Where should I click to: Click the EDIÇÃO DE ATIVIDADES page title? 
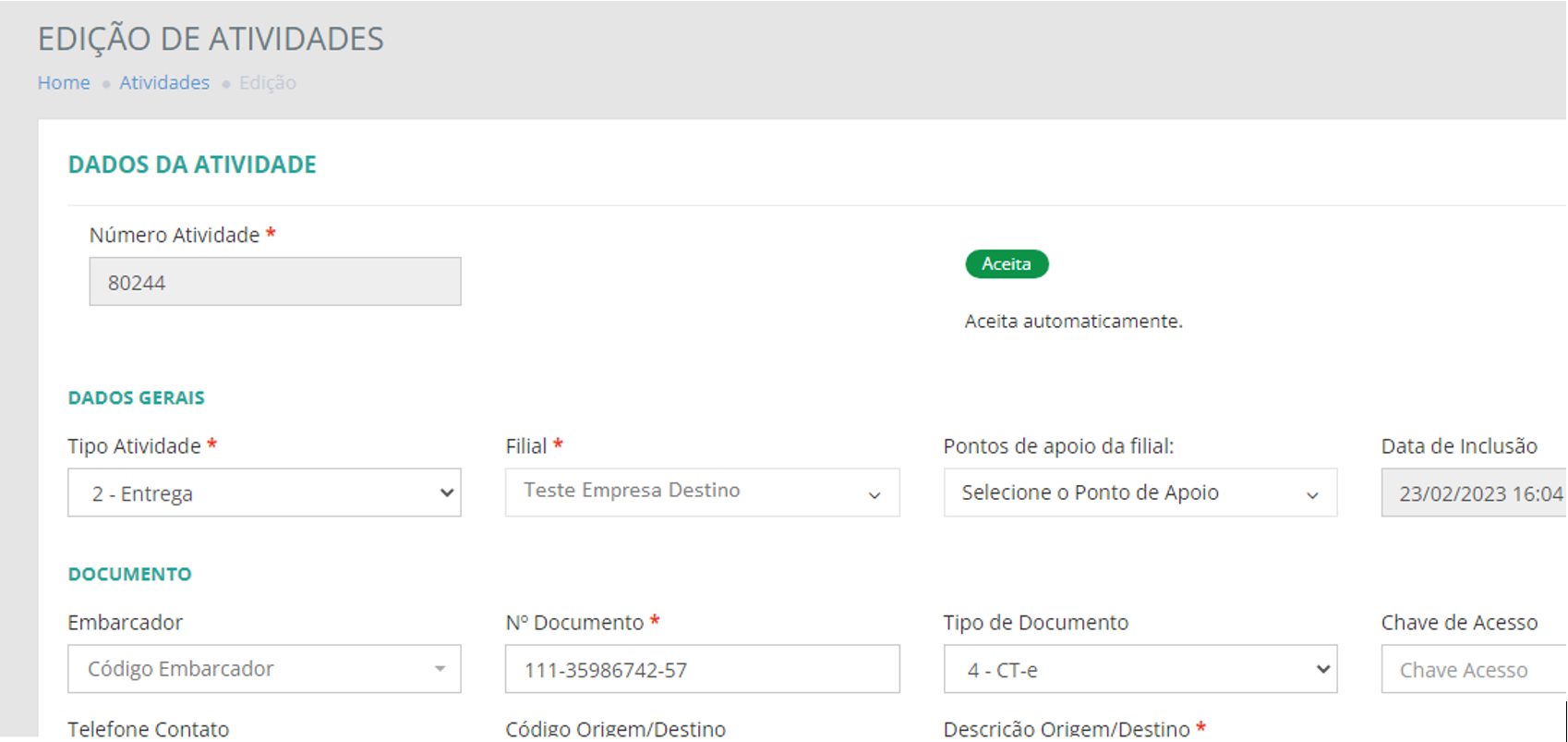(x=211, y=40)
